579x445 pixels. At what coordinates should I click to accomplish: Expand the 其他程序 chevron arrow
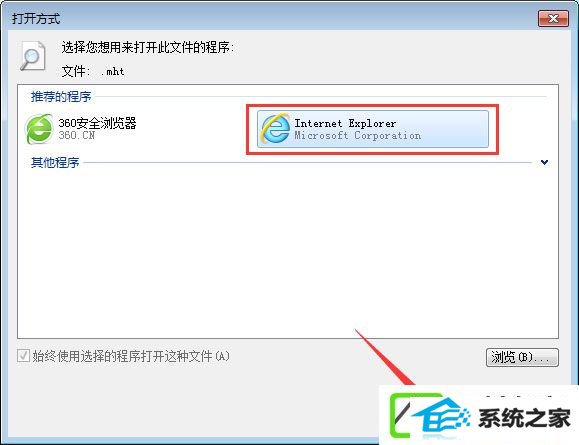pos(544,162)
